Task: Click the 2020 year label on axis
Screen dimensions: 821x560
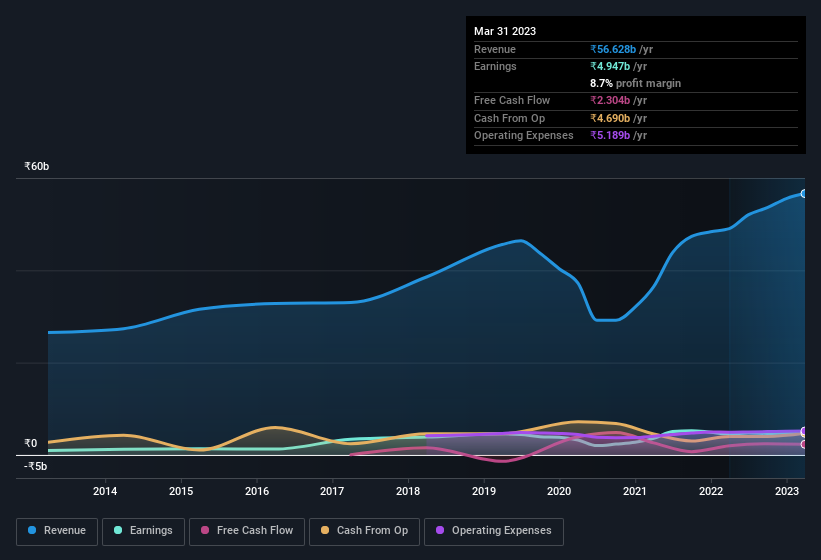Action: pos(559,491)
